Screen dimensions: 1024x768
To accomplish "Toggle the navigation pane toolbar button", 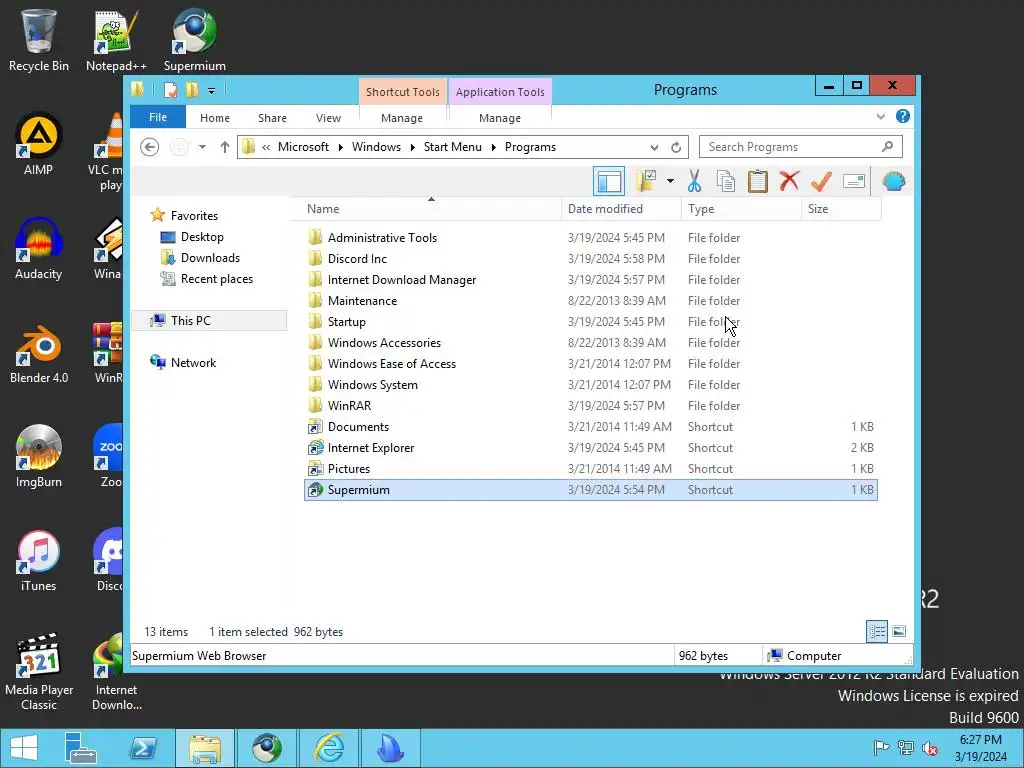I will tap(609, 182).
